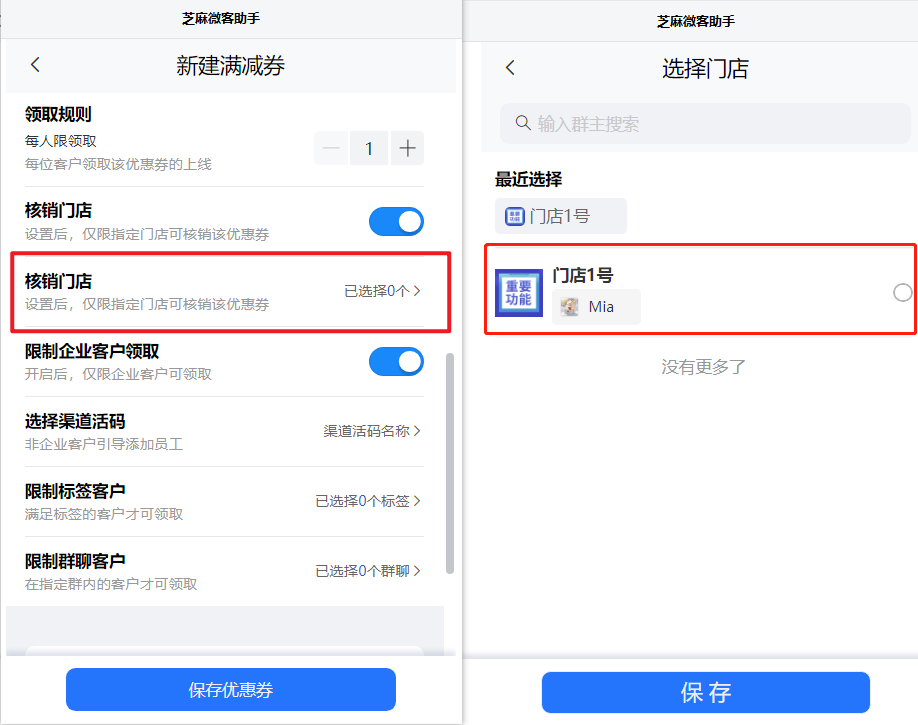Click the 门店1号 store thumbnail image
Screen dimensions: 918x725
[x=519, y=293]
